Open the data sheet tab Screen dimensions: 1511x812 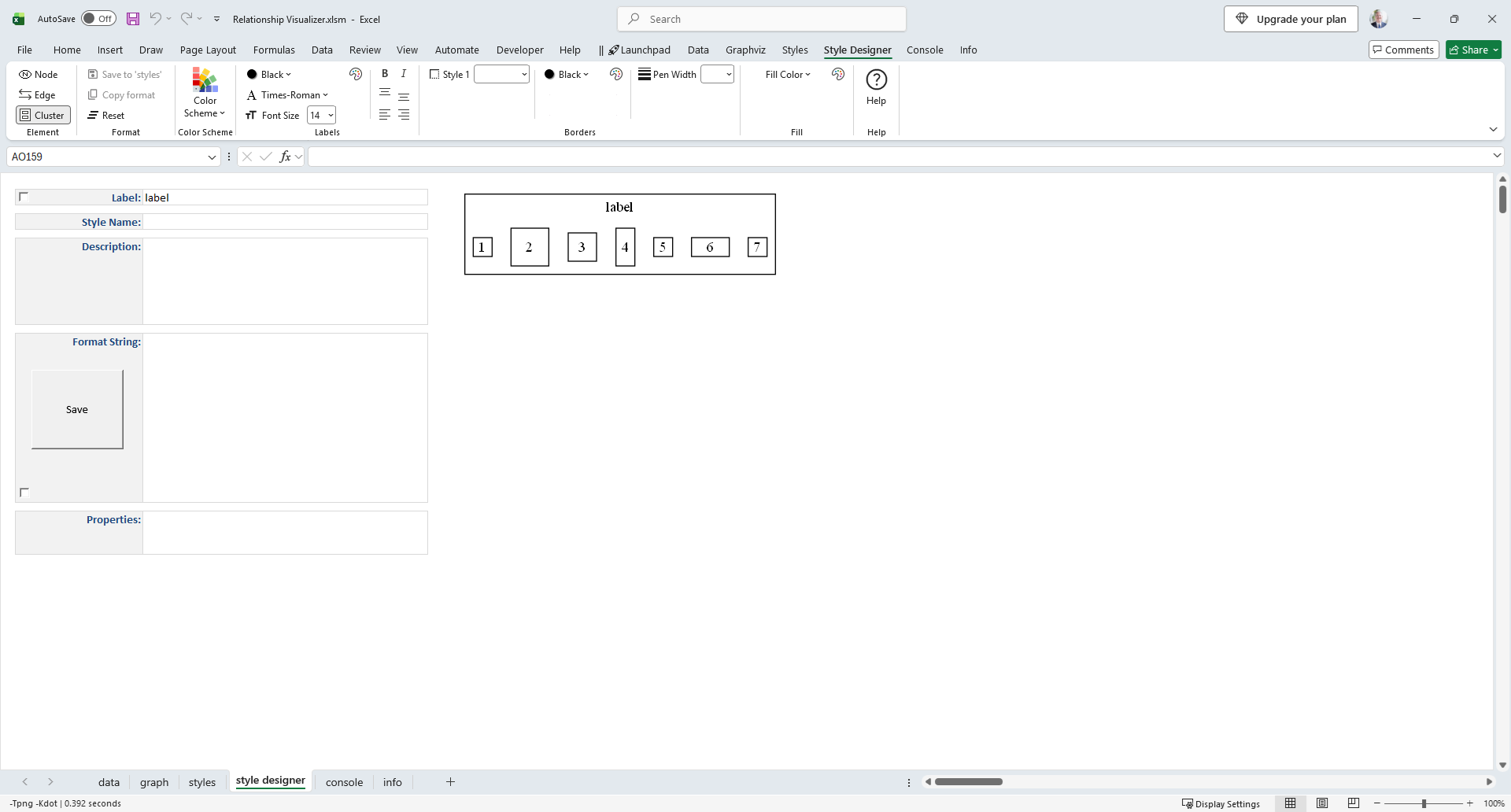[x=109, y=782]
